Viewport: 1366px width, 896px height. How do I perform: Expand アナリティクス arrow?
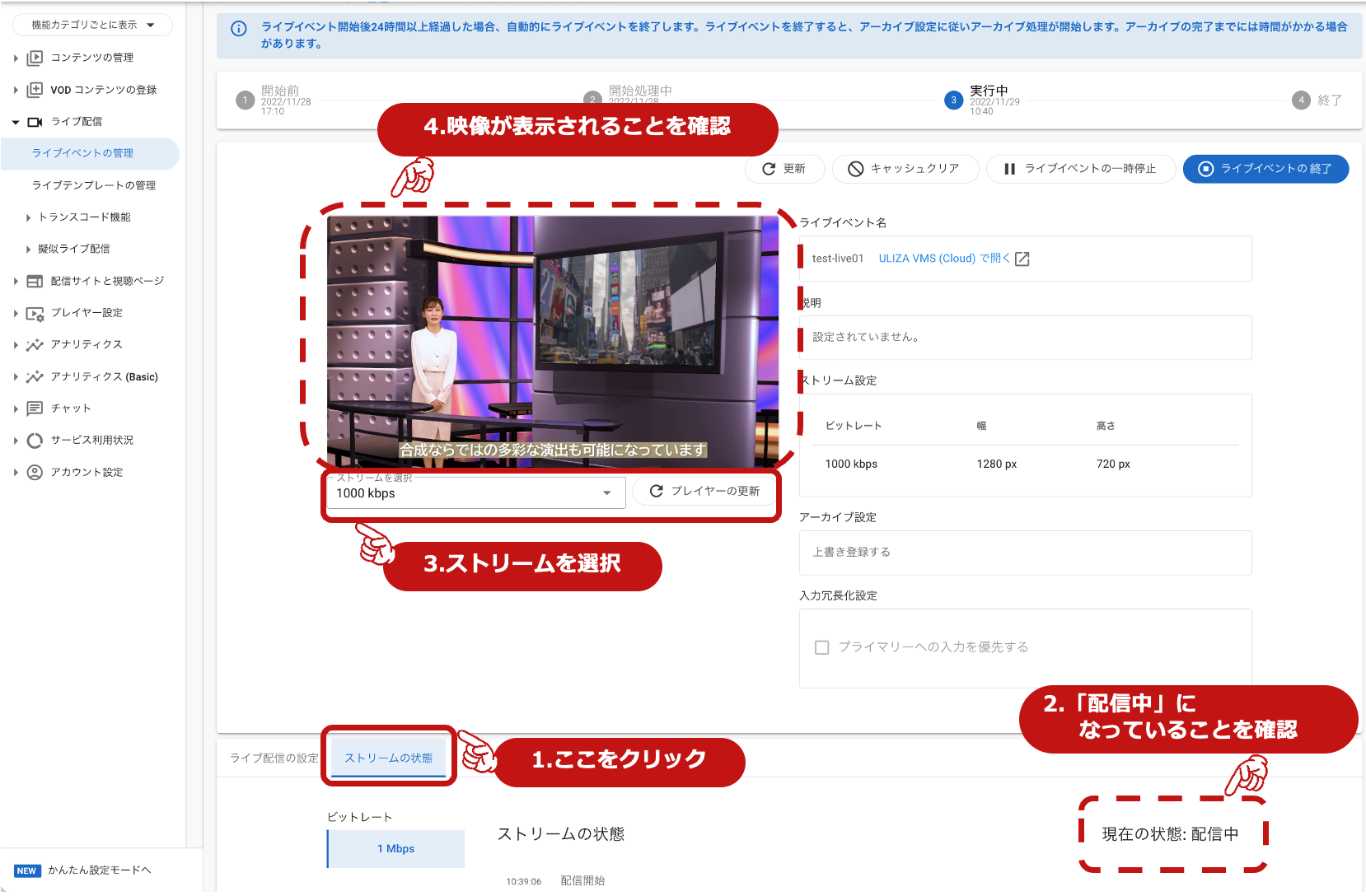16,344
